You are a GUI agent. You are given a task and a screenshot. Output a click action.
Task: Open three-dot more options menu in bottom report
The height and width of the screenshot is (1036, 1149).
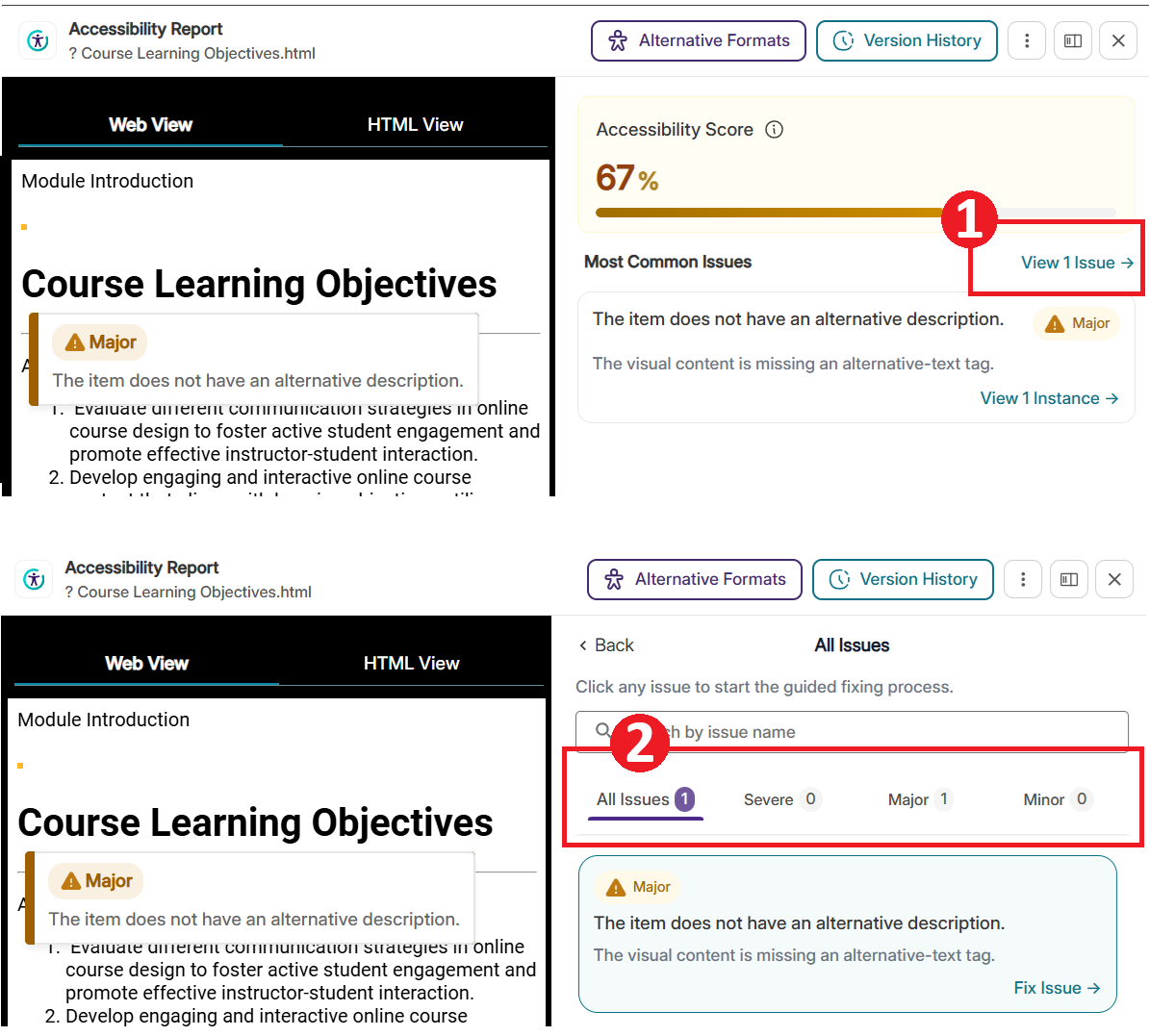[x=1023, y=579]
